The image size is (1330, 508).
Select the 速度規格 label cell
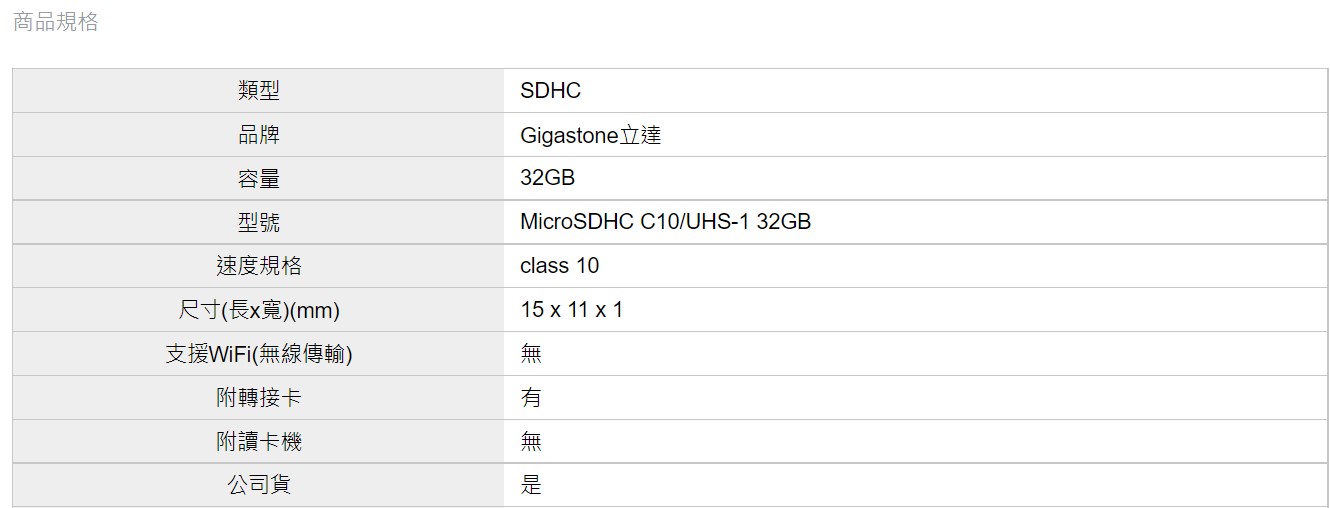tap(259, 266)
